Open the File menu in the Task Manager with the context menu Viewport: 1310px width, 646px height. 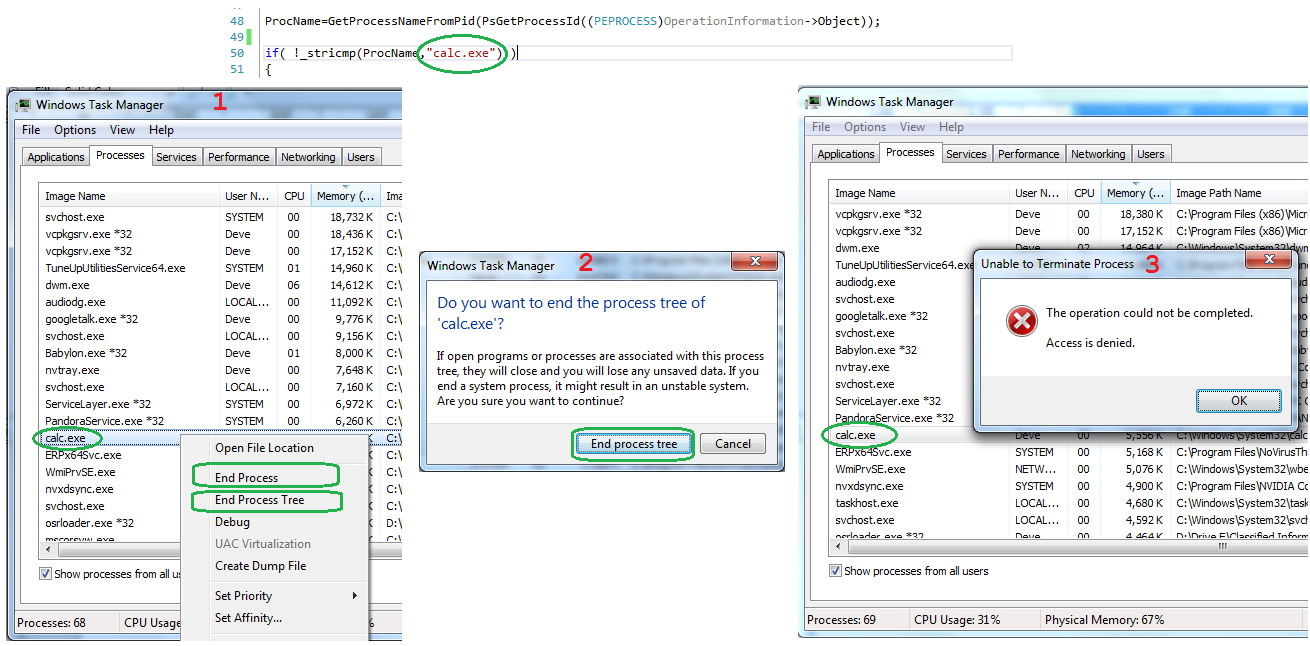[31, 130]
